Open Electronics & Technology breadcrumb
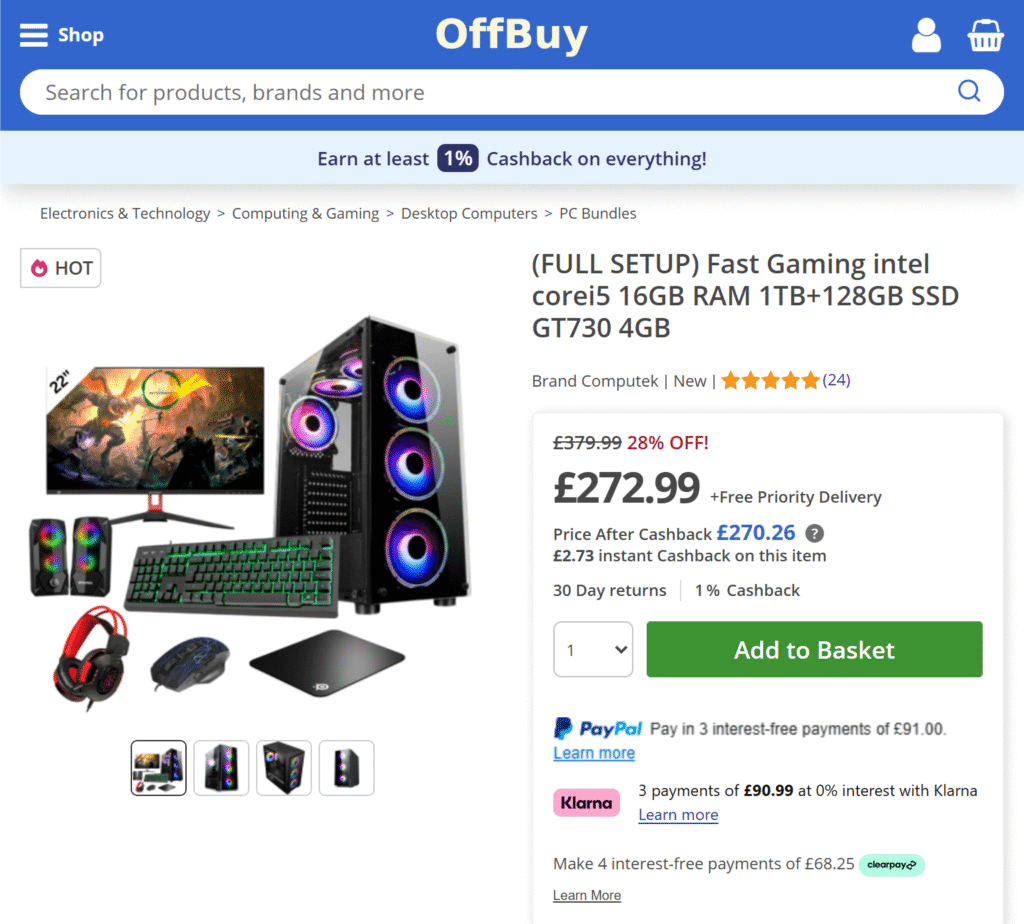Viewport: 1024px width, 924px height. click(x=125, y=213)
